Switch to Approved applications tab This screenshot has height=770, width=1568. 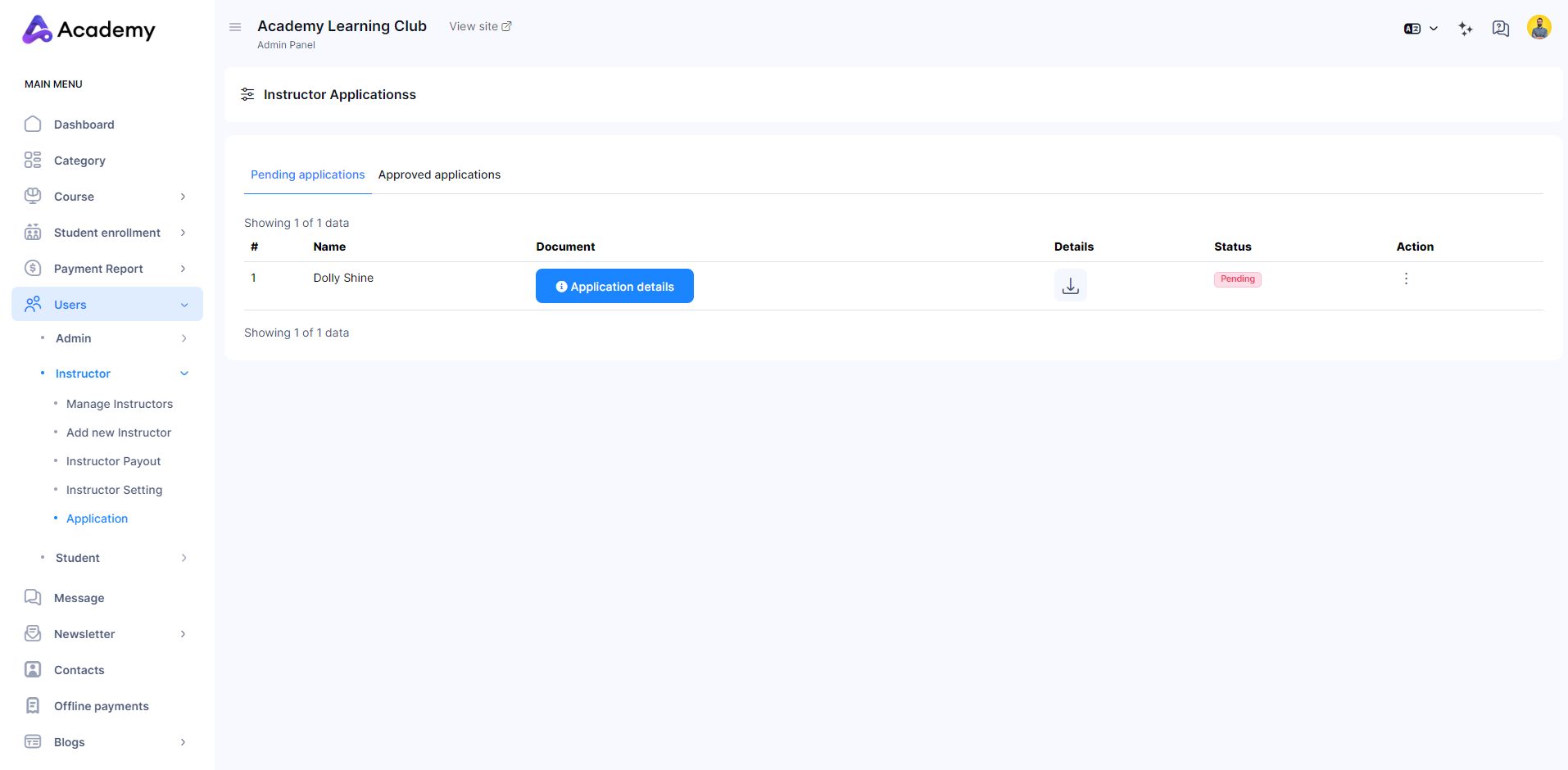click(439, 174)
